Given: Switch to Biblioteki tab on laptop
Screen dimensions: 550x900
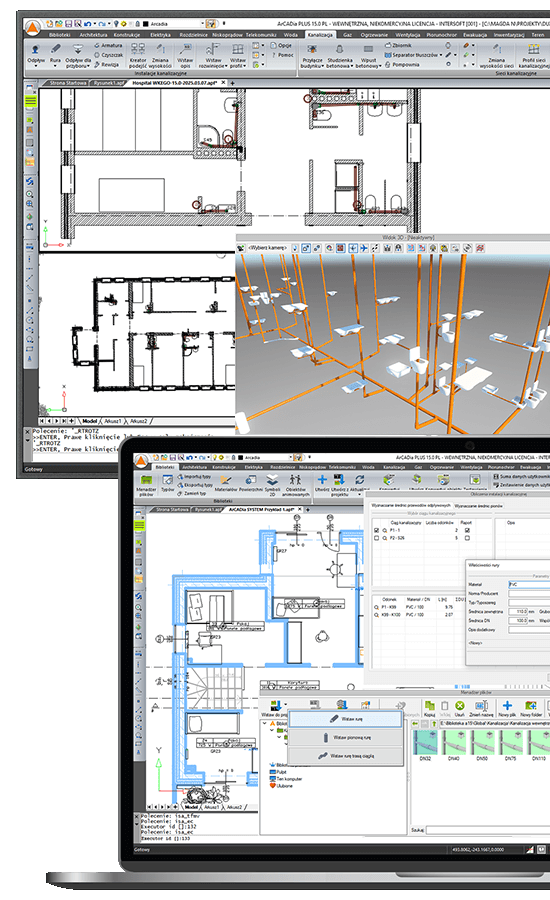Looking at the screenshot, I should pyautogui.click(x=165, y=467).
